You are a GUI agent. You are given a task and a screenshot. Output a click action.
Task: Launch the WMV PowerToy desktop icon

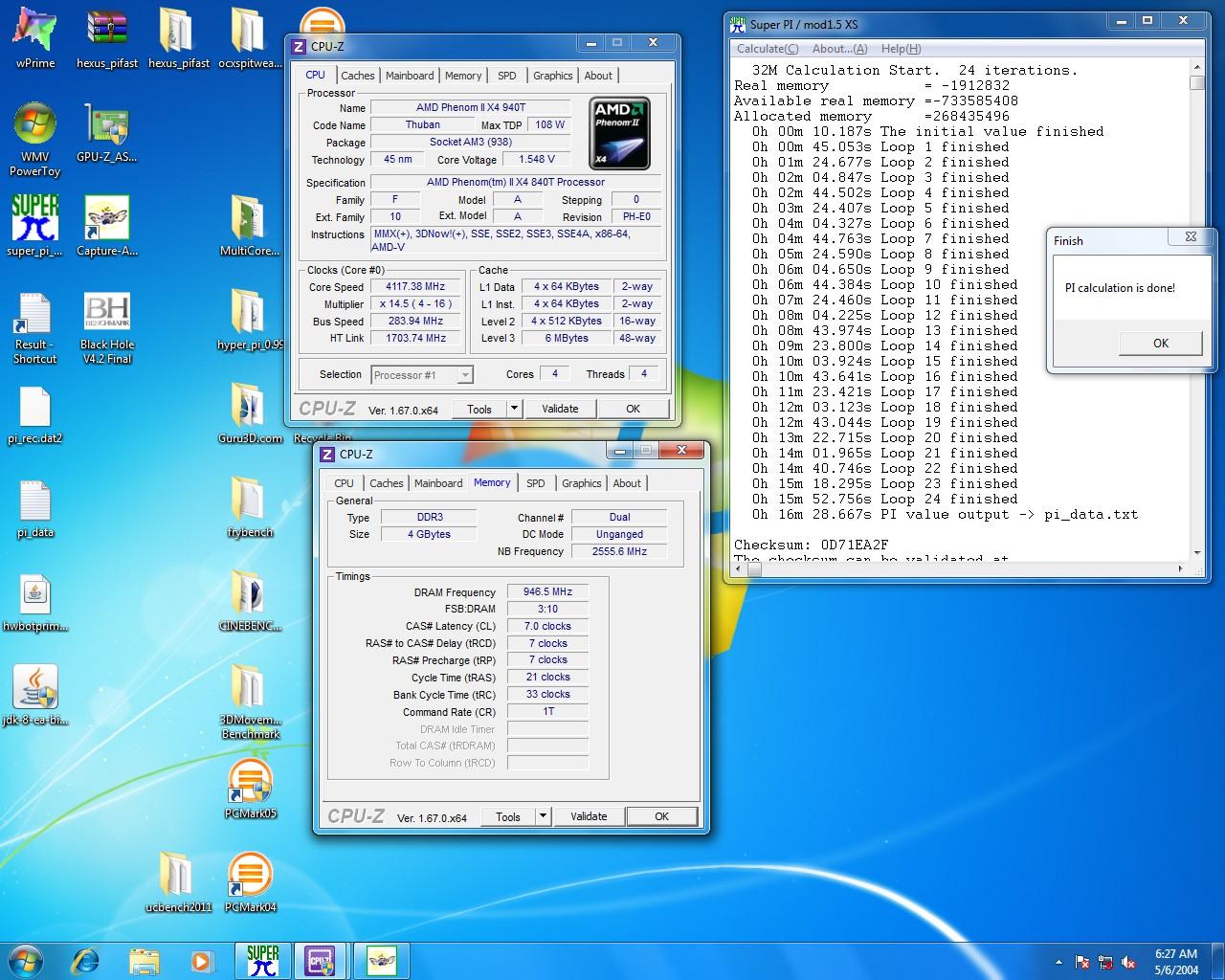pos(34,139)
